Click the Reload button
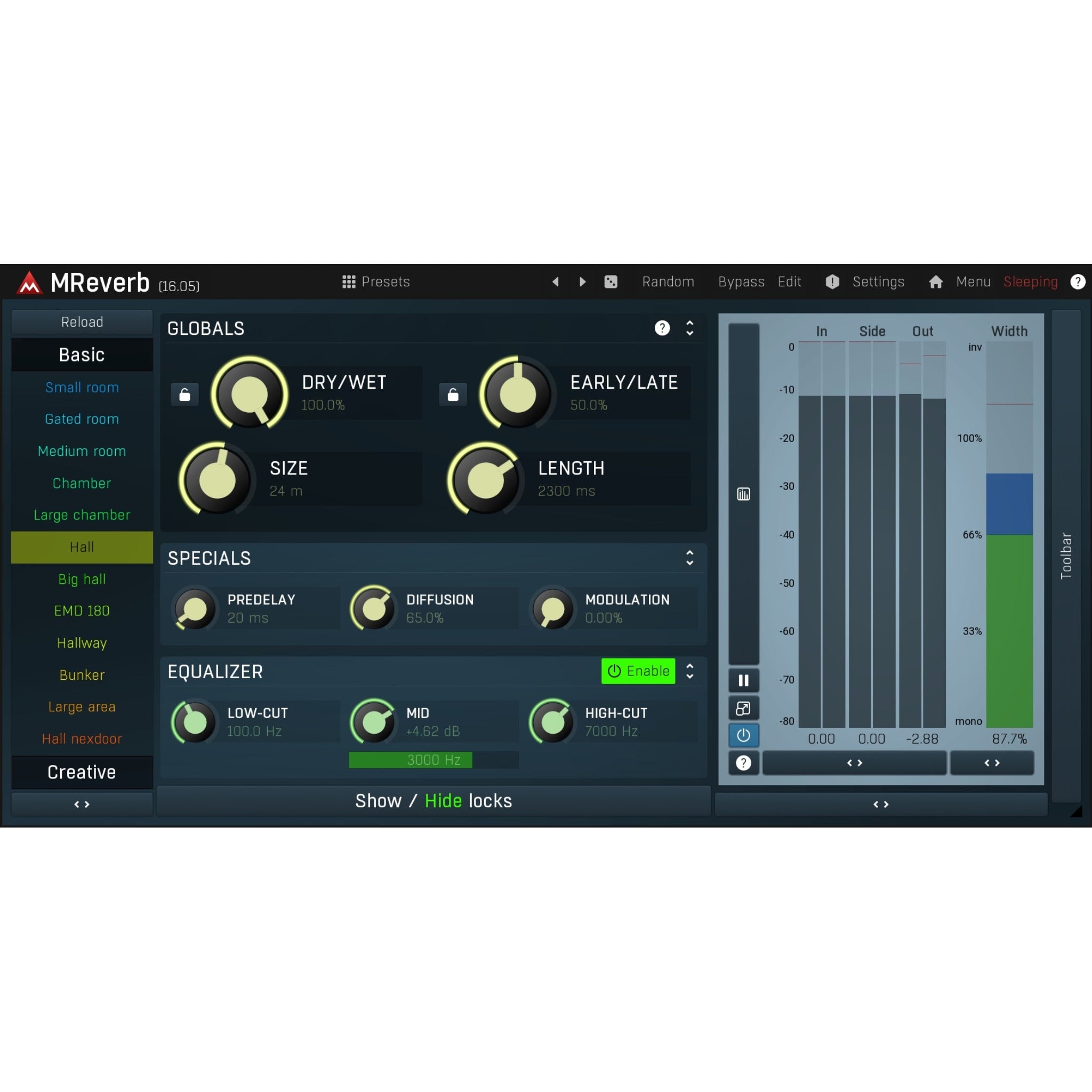Viewport: 1092px width, 1092px height. (x=82, y=322)
